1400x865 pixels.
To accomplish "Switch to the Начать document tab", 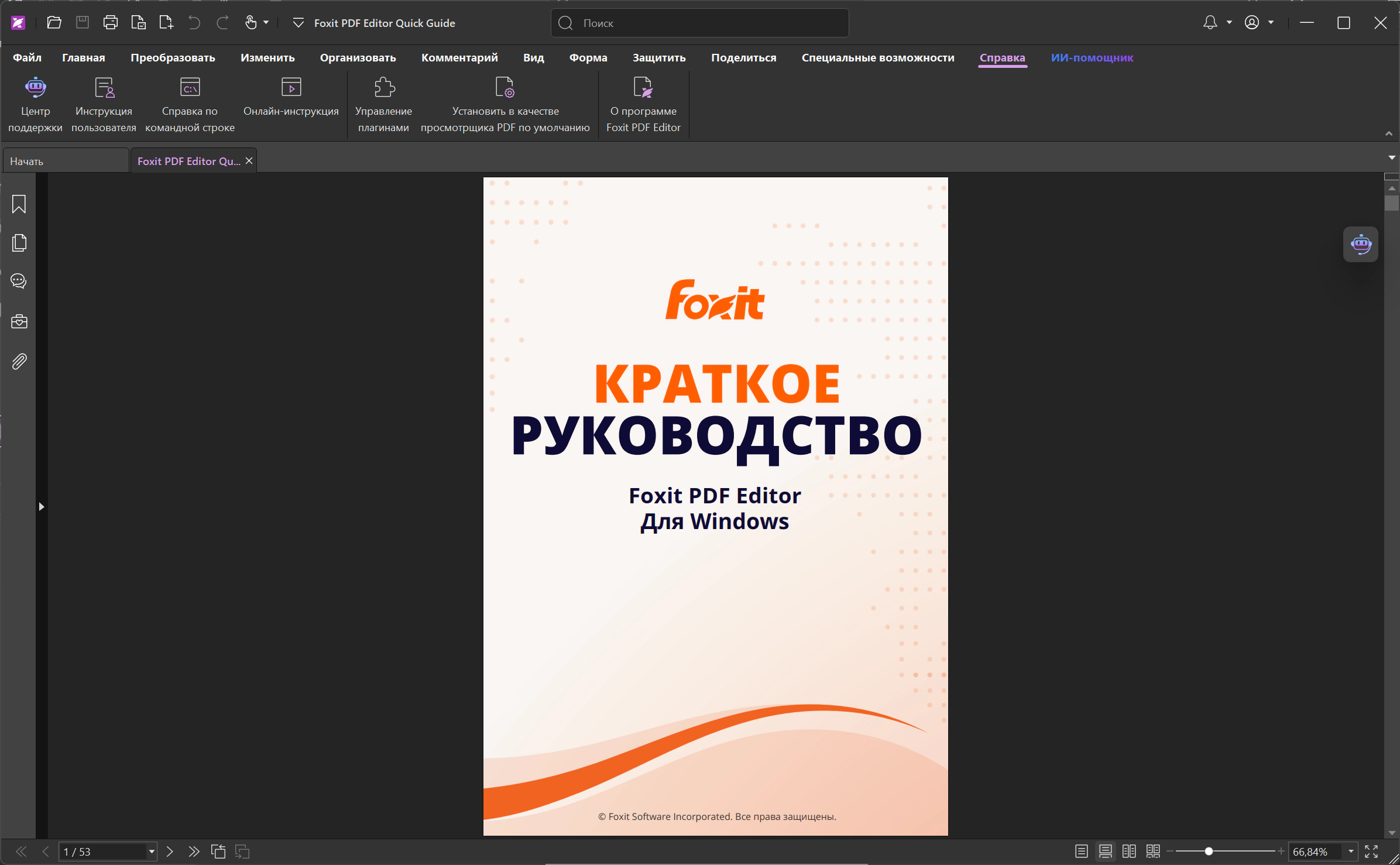I will [x=66, y=161].
